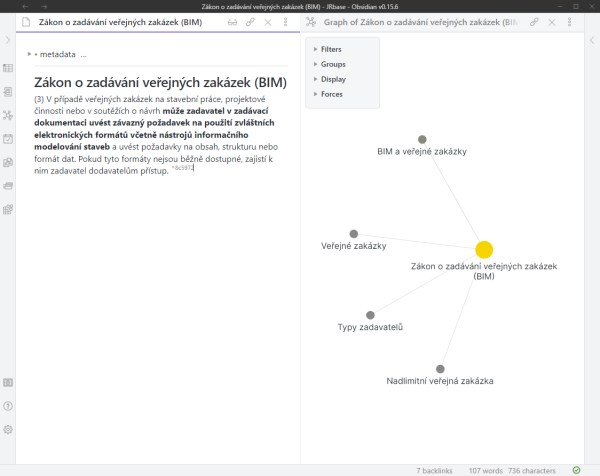600x476 pixels.
Task: Open more options menu in graph pane header
Action: coord(571,21)
